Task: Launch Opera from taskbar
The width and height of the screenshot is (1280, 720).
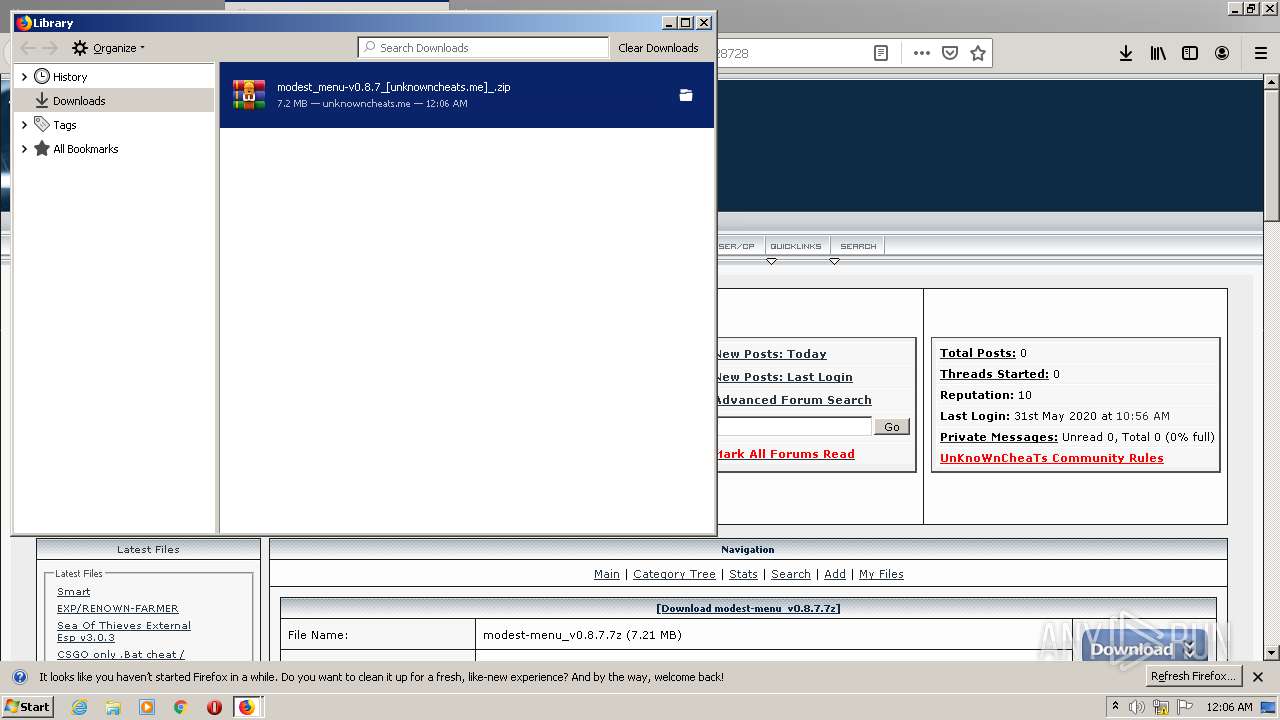Action: [x=214, y=707]
